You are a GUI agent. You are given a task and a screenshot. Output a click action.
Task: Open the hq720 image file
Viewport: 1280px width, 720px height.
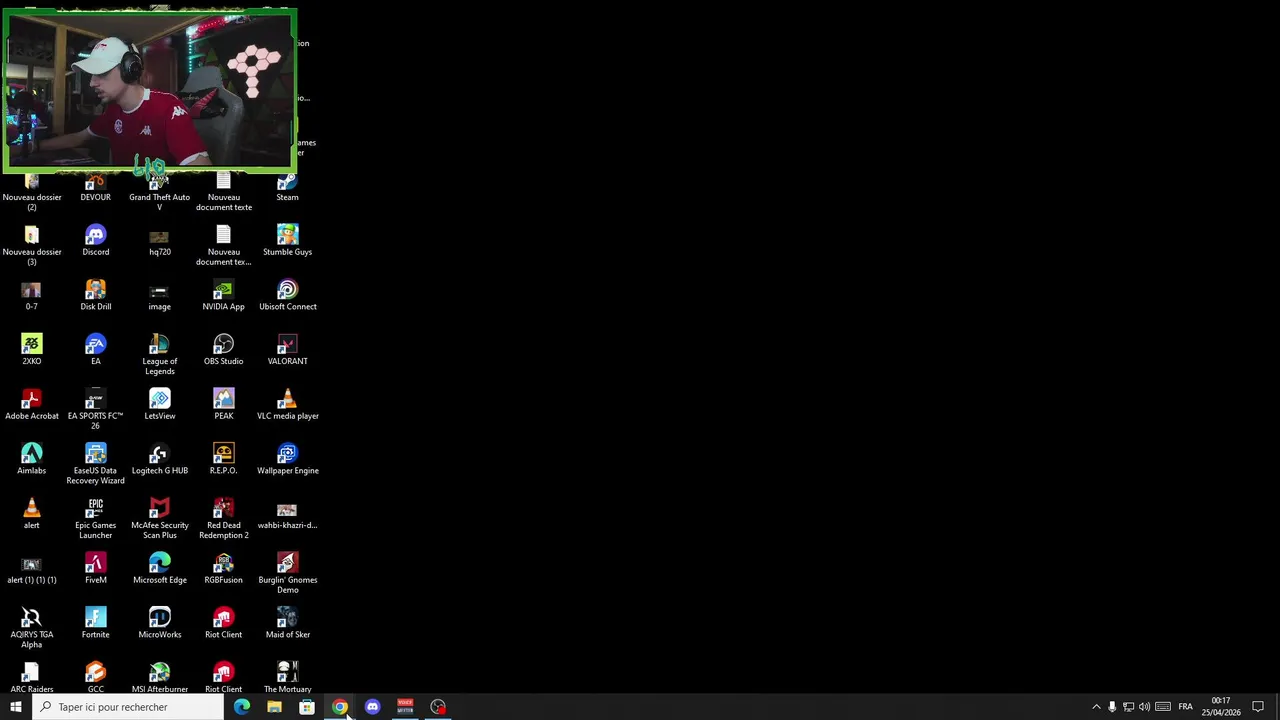point(159,241)
